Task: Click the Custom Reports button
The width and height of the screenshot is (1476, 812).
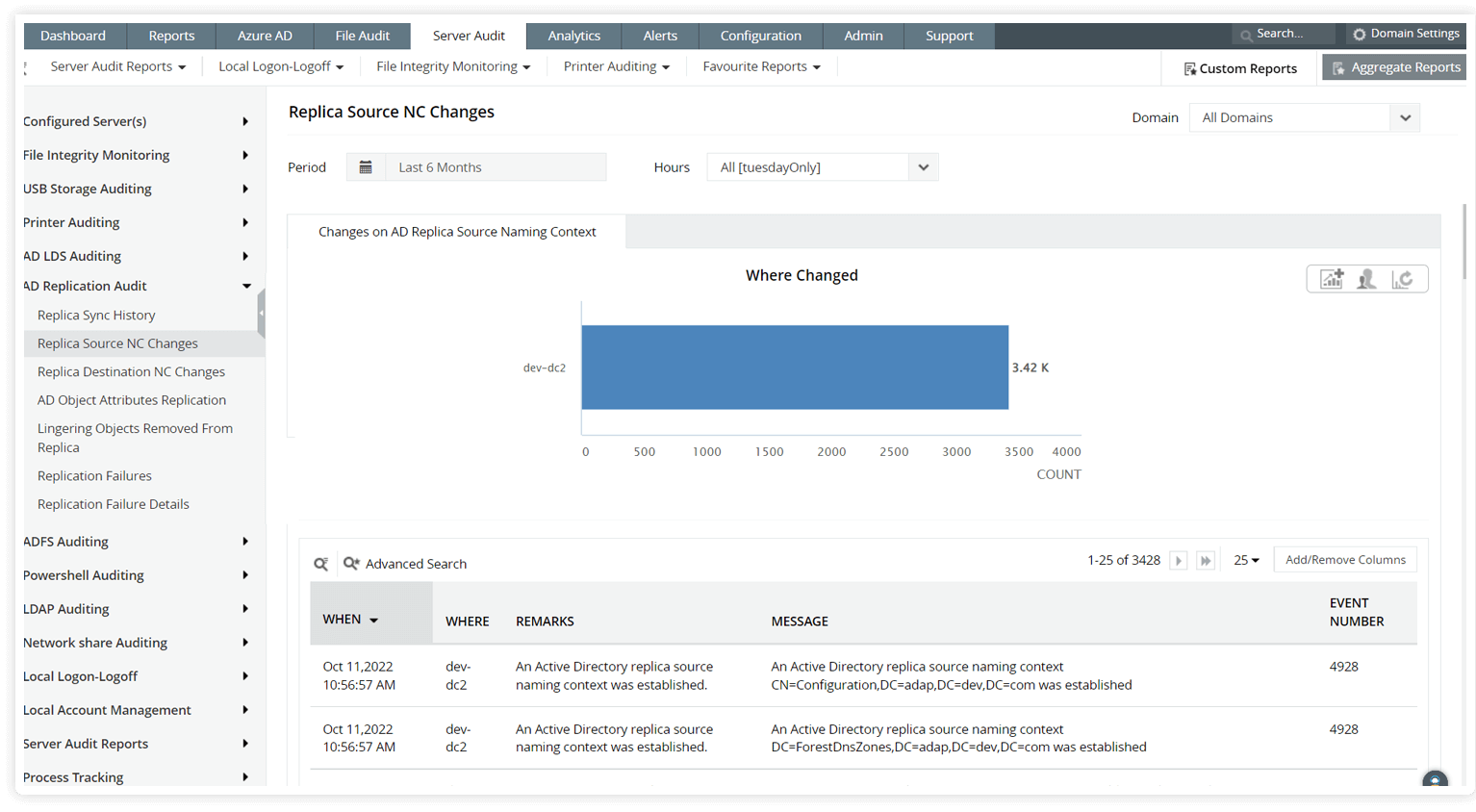Action: 1240,68
